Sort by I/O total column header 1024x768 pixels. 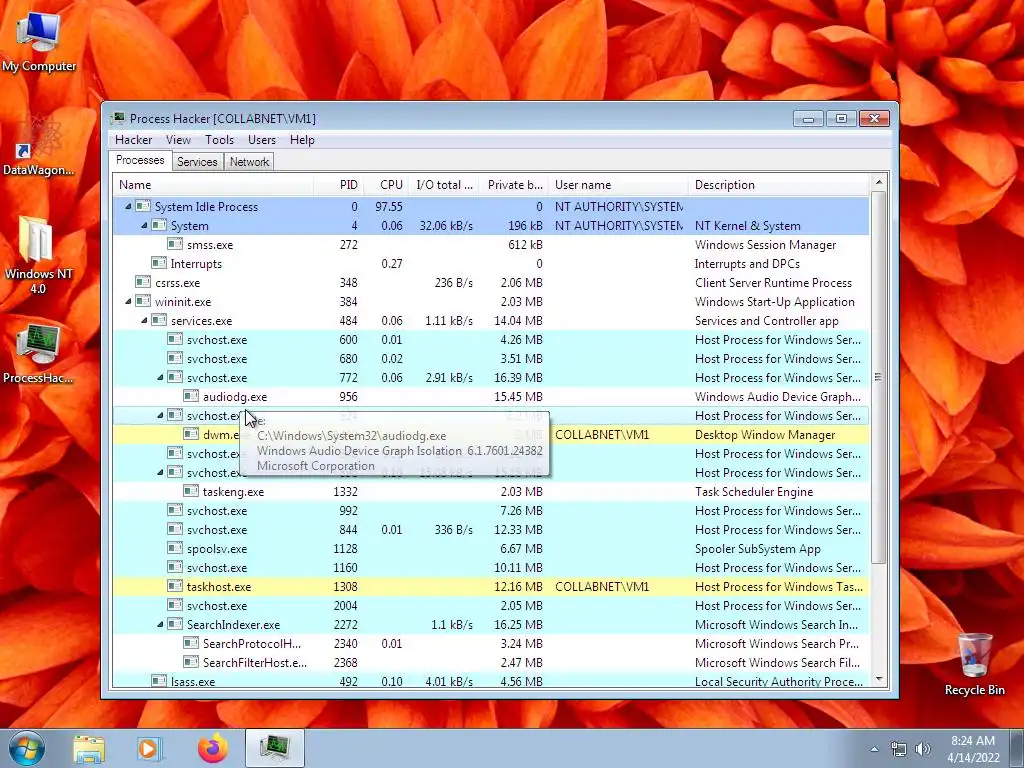(444, 185)
